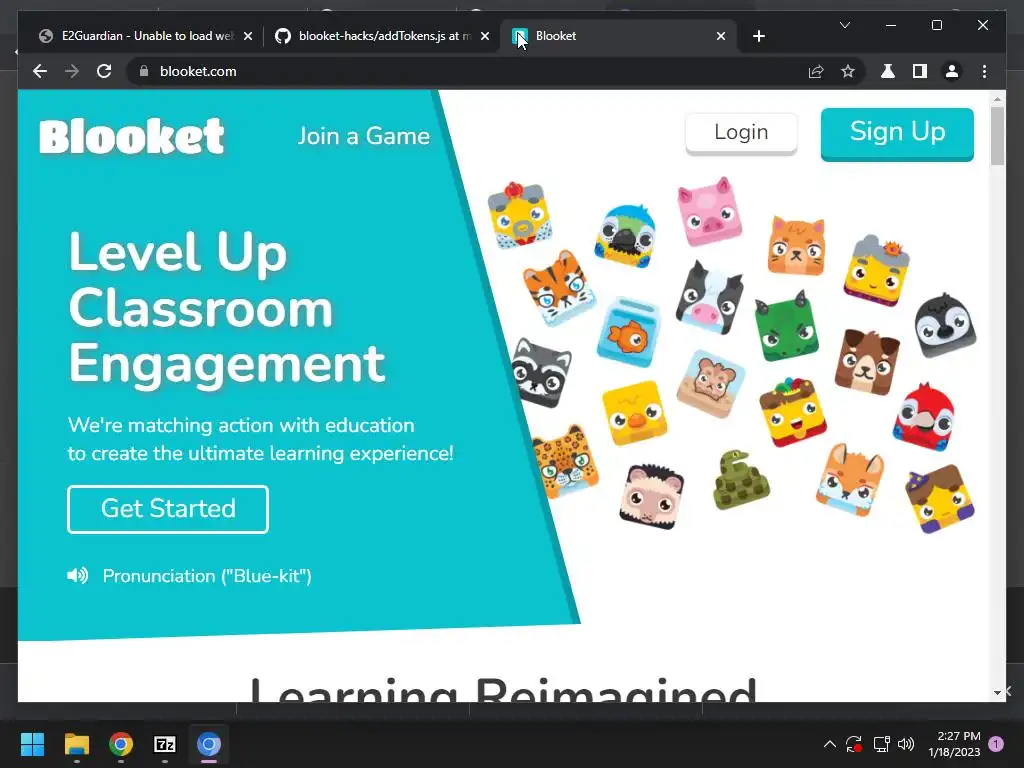1024x768 pixels.
Task: Click the browser forward arrow
Action: pyautogui.click(x=72, y=71)
